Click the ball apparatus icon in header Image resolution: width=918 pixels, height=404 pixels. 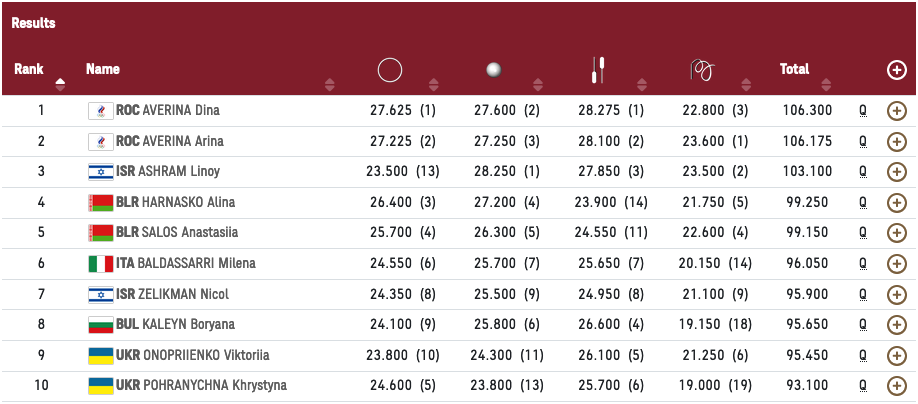[493, 70]
